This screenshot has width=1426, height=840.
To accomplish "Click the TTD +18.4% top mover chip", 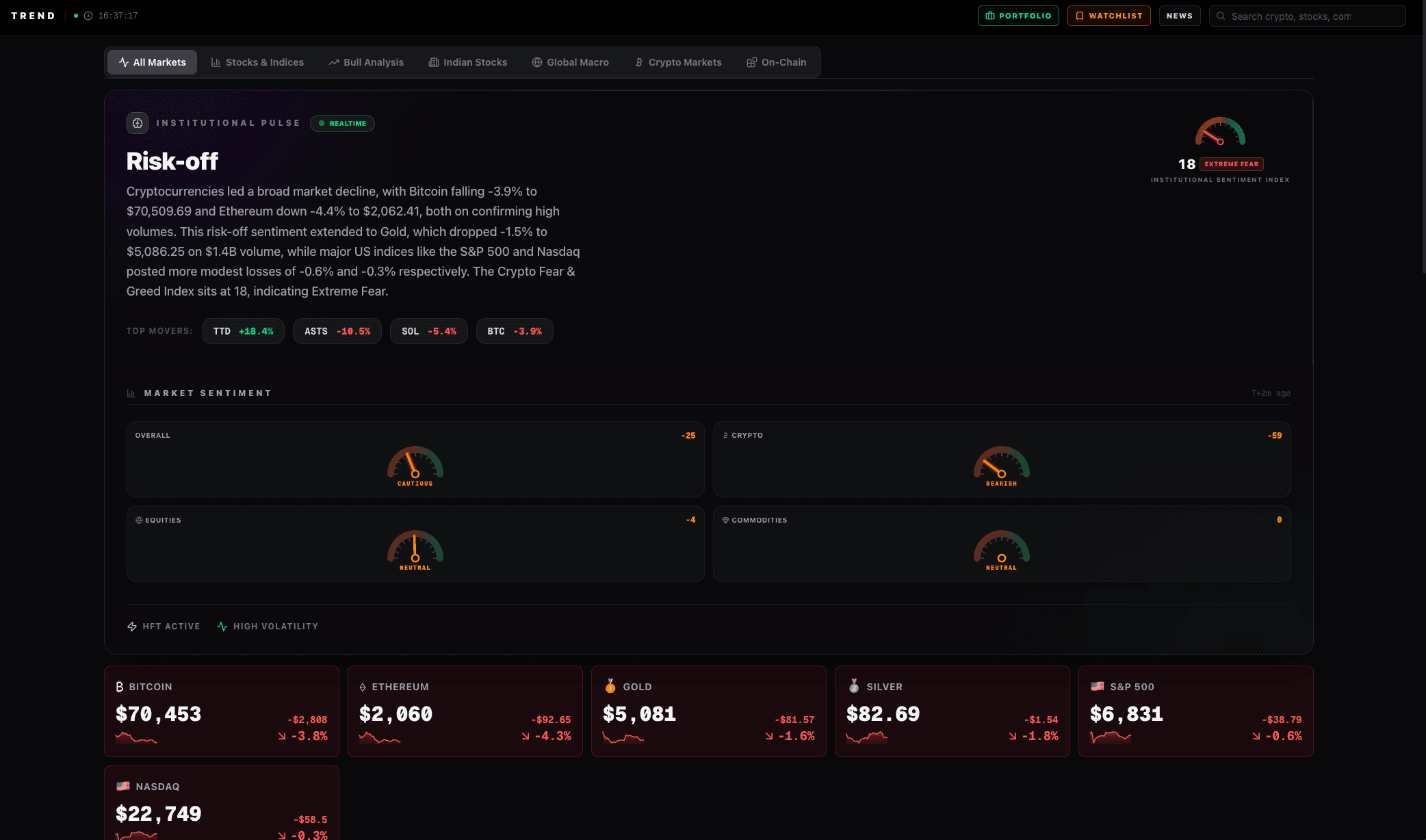I will coord(243,331).
